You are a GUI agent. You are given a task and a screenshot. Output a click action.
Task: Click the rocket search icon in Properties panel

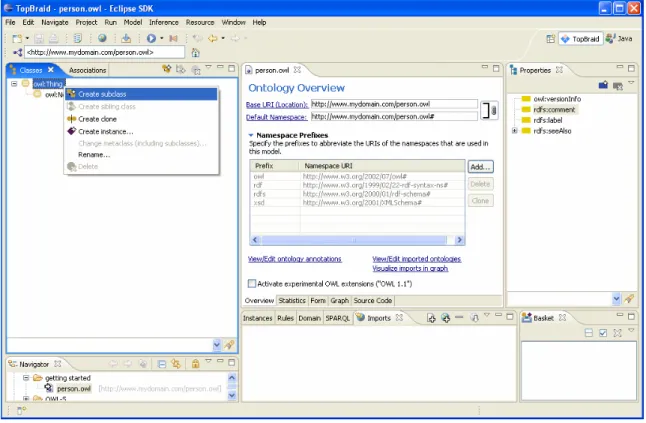pyautogui.click(x=629, y=299)
